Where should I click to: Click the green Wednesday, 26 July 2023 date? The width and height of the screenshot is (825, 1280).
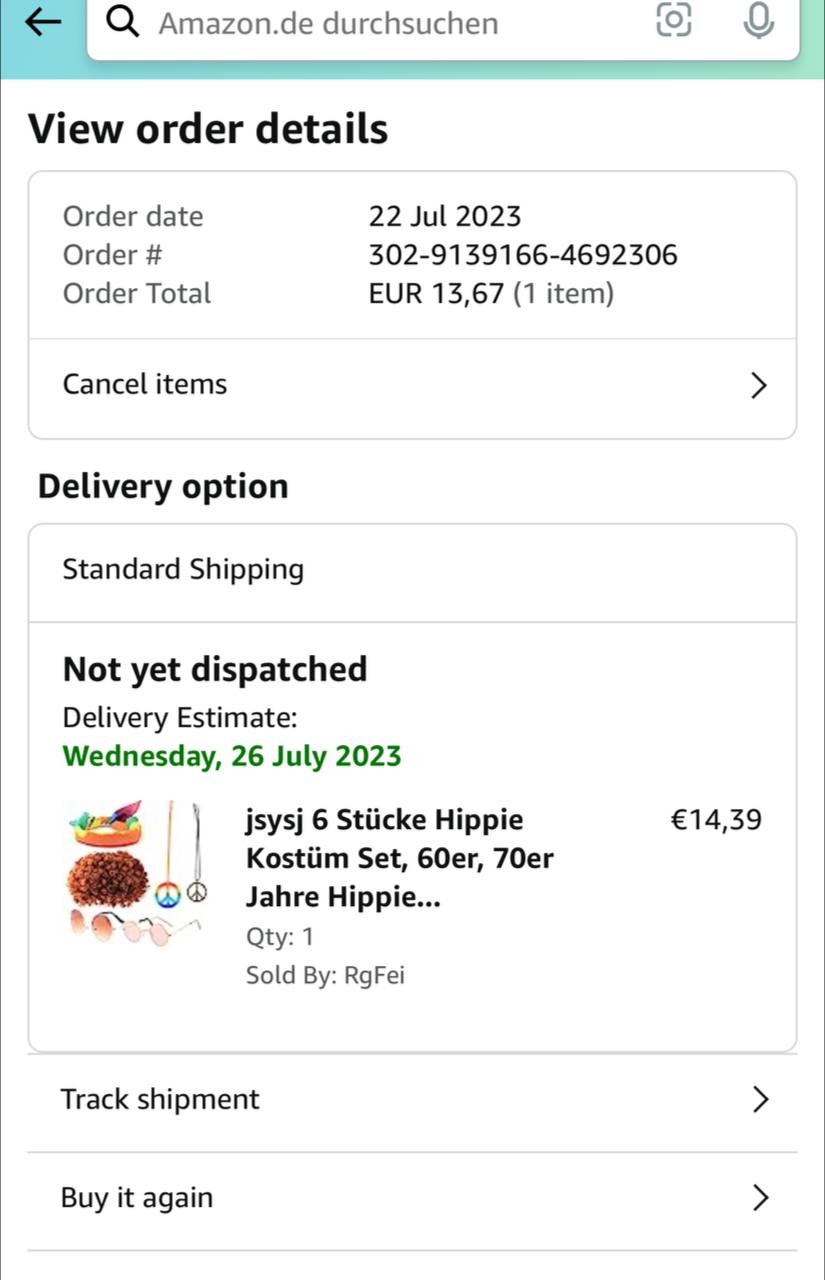[232, 756]
